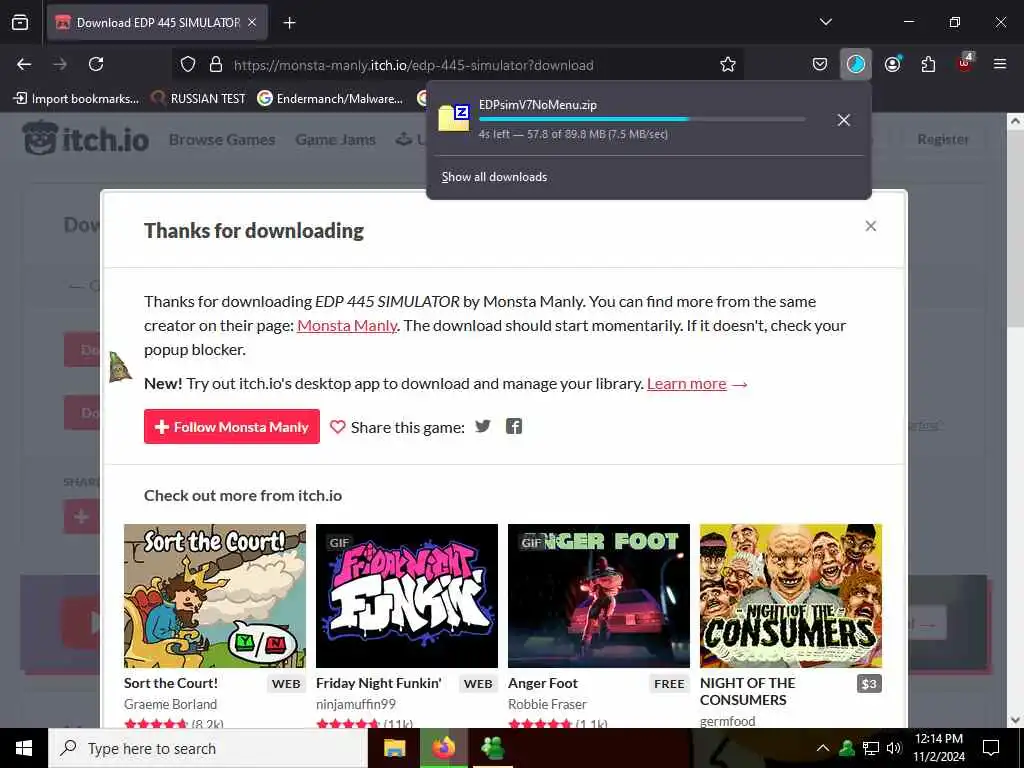The width and height of the screenshot is (1024, 768).
Task: Close the Thanks for downloading dialog
Action: [x=871, y=226]
